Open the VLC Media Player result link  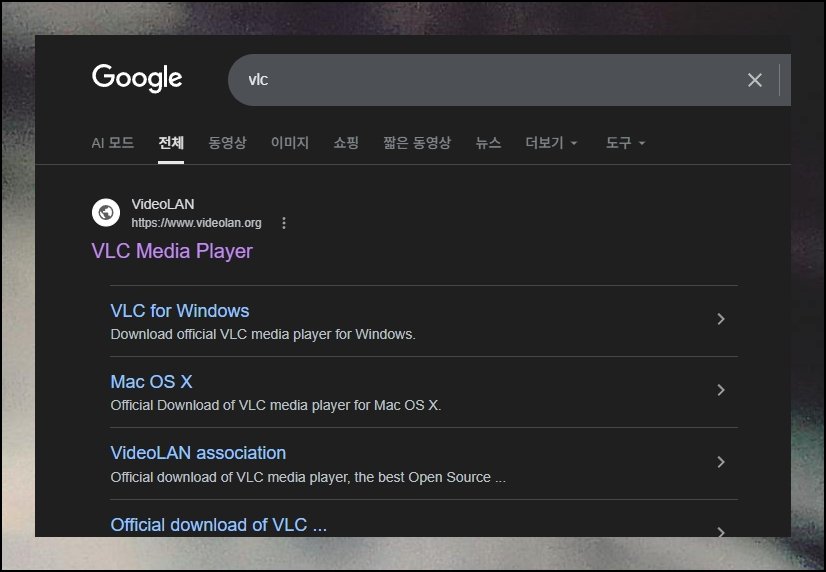coord(172,251)
